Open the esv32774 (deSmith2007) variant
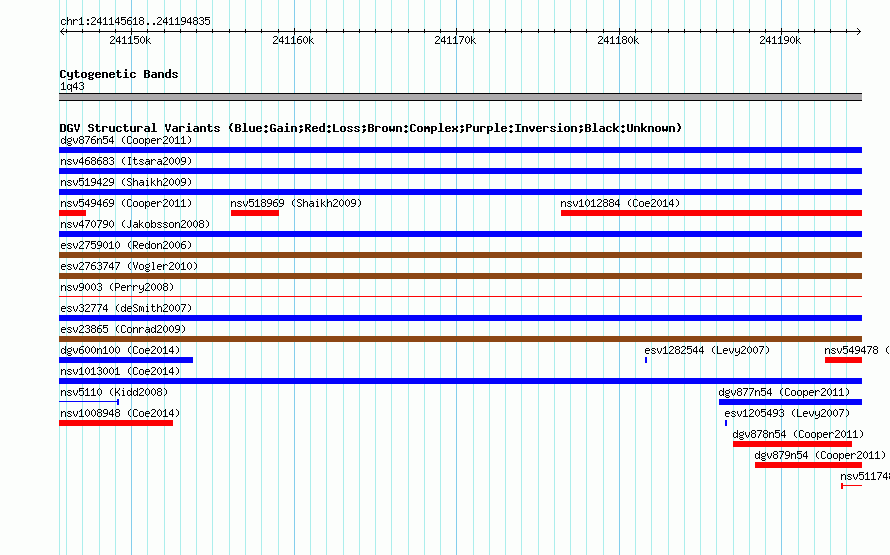The height and width of the screenshot is (555, 890). point(126,308)
